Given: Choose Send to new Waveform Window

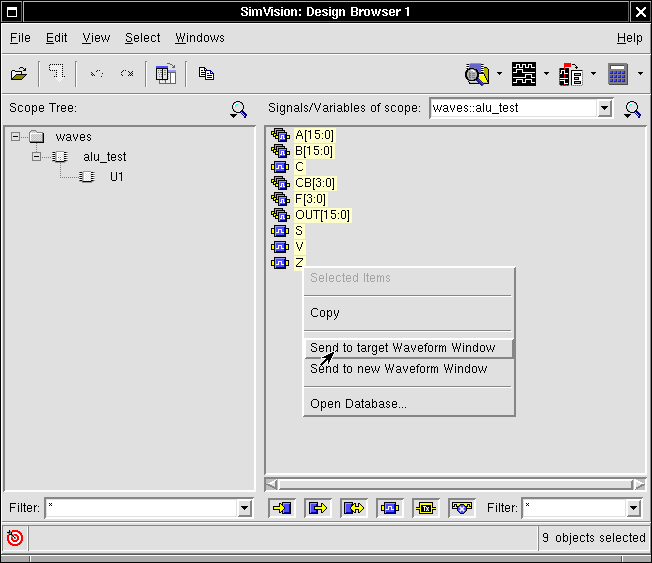Looking at the screenshot, I should [409, 369].
